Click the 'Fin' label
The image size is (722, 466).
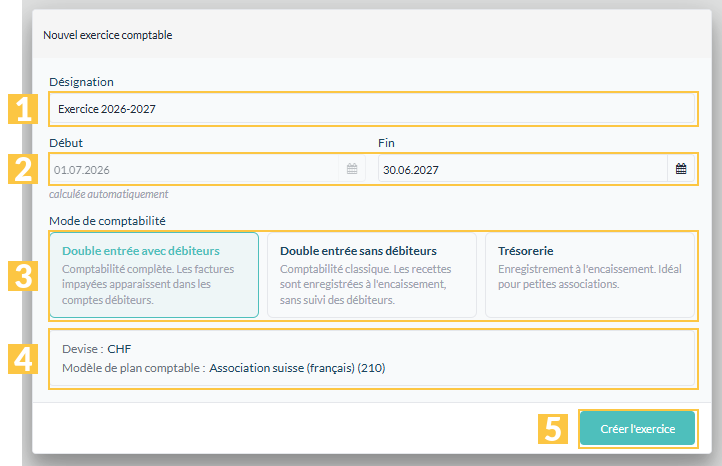pos(386,143)
